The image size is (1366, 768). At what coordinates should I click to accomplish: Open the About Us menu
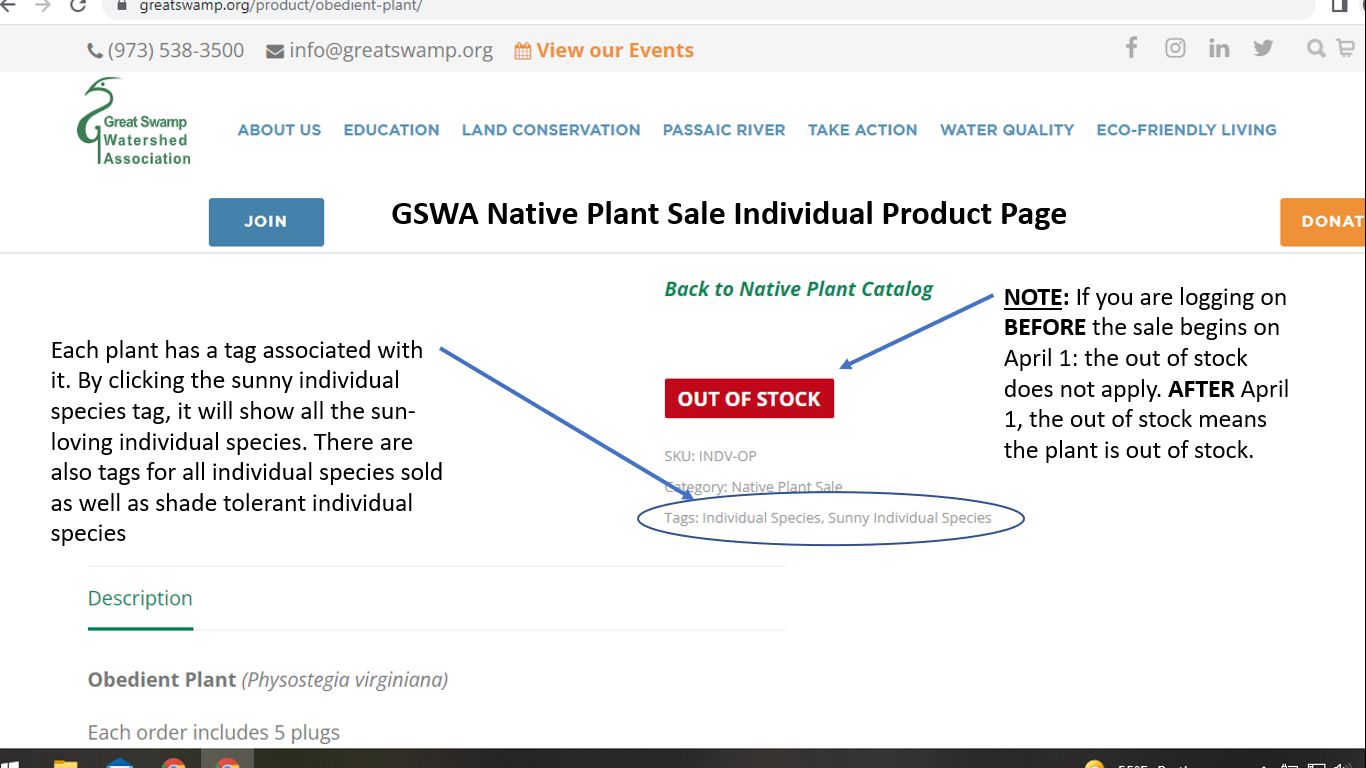pos(279,130)
